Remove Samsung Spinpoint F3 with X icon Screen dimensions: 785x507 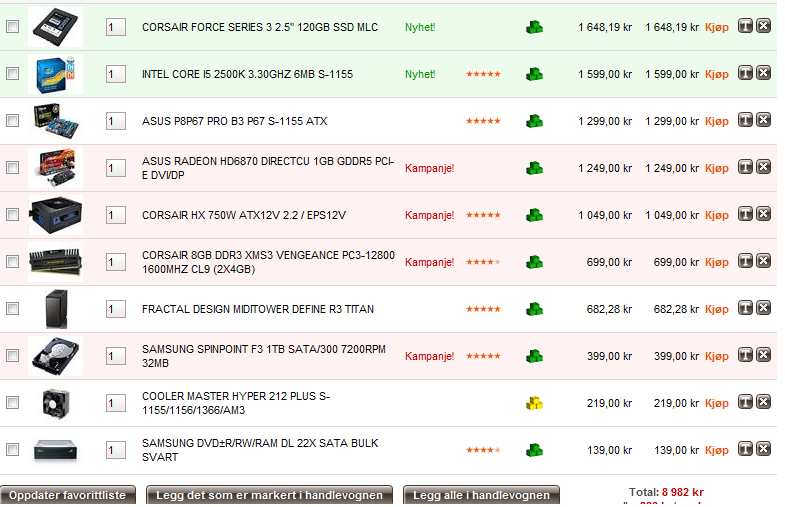coord(763,355)
